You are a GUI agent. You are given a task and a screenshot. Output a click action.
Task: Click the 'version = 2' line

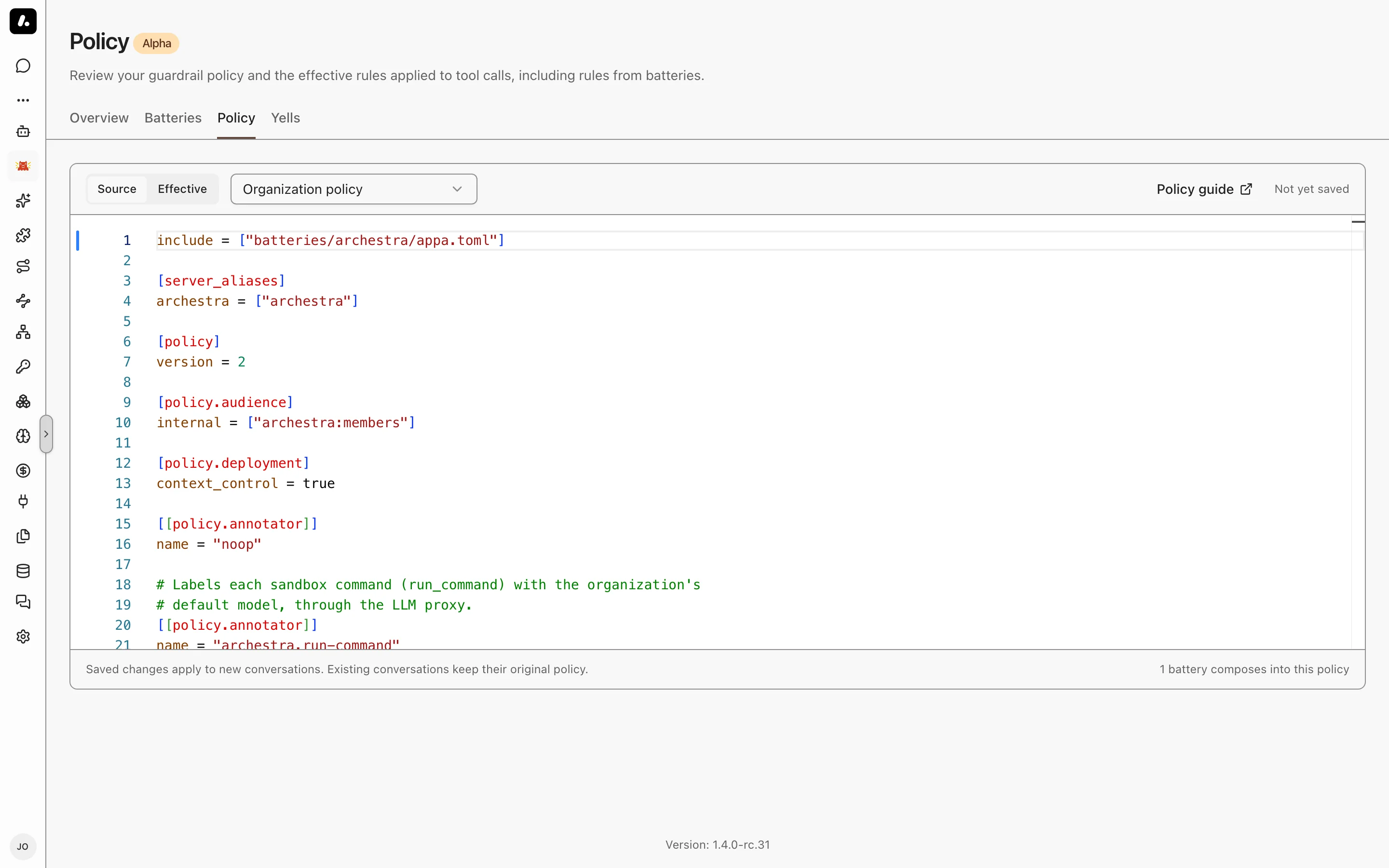pyautogui.click(x=201, y=362)
